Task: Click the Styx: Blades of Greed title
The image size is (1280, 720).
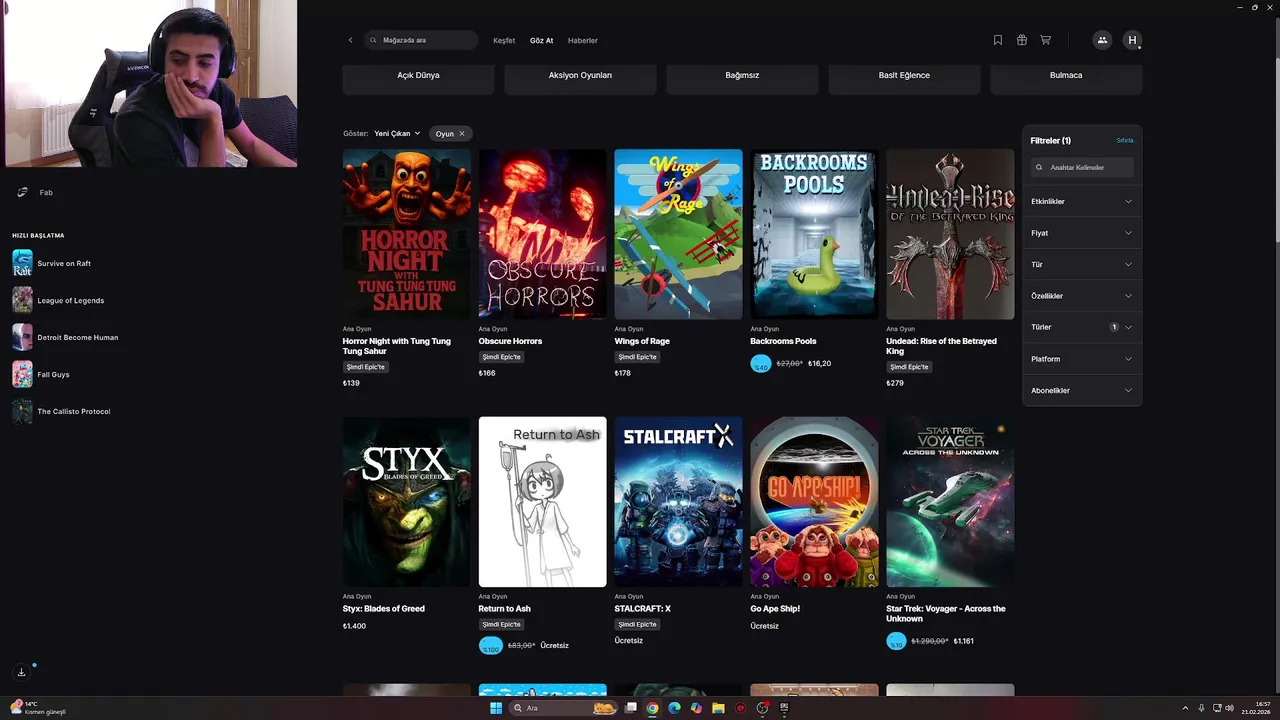Action: 383,609
